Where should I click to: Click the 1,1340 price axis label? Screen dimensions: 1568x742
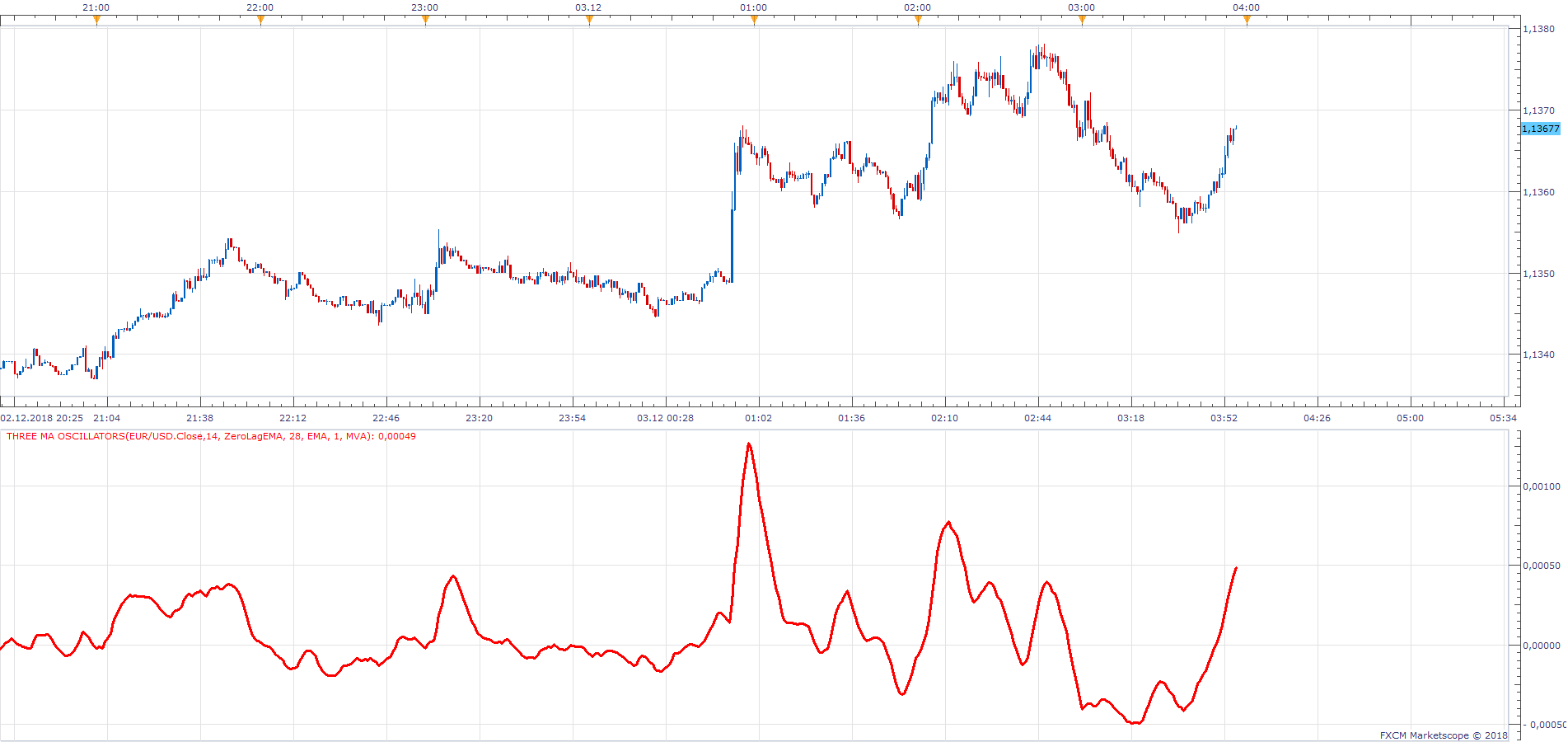[x=1538, y=355]
